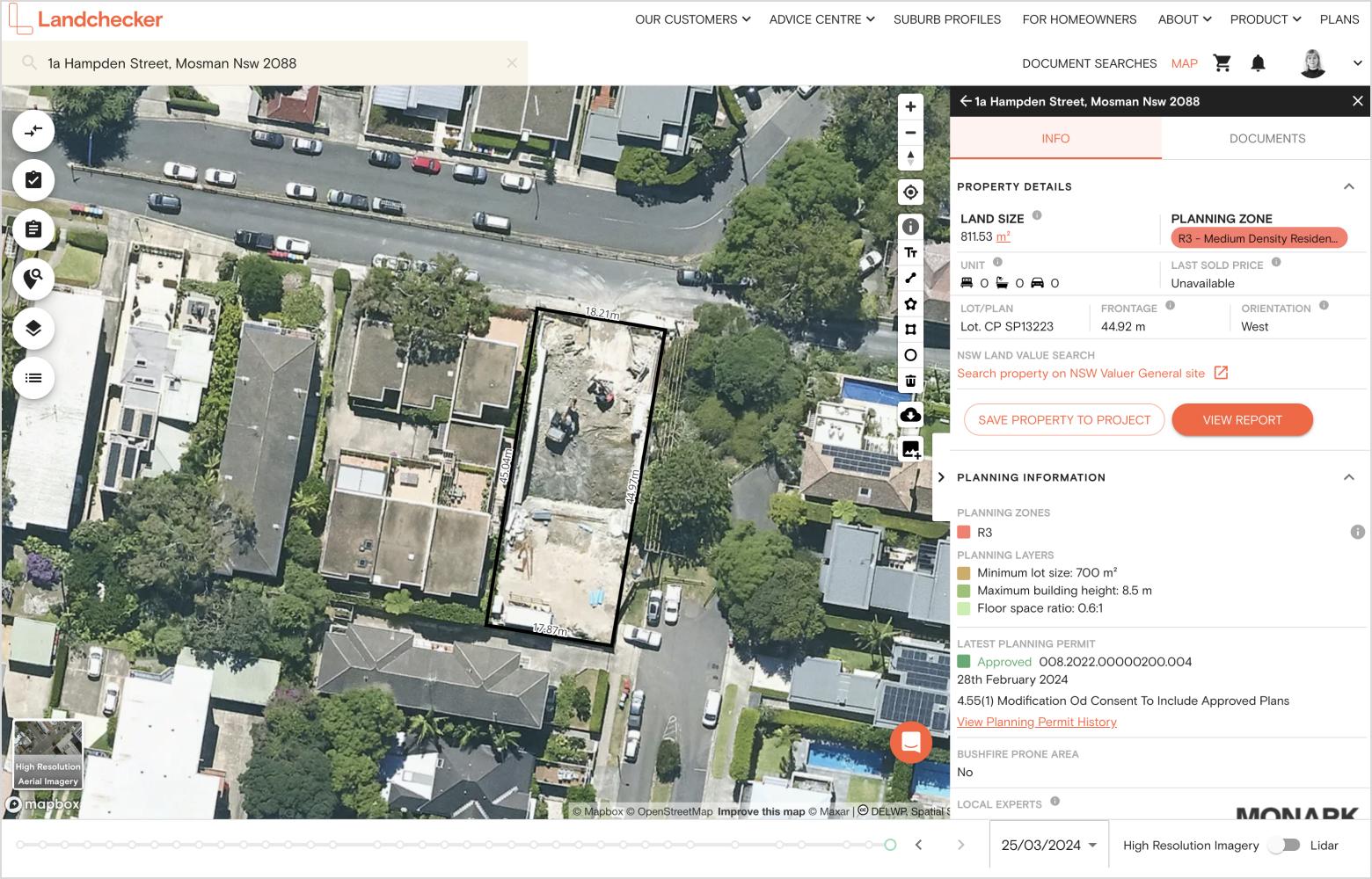Screen dimensions: 1372x879
Task: Click the Landchecker logo
Action: point(86,19)
